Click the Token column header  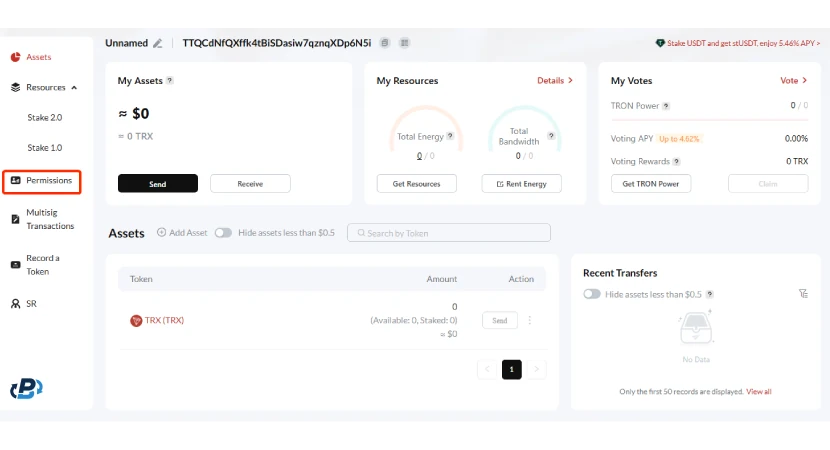pos(141,279)
